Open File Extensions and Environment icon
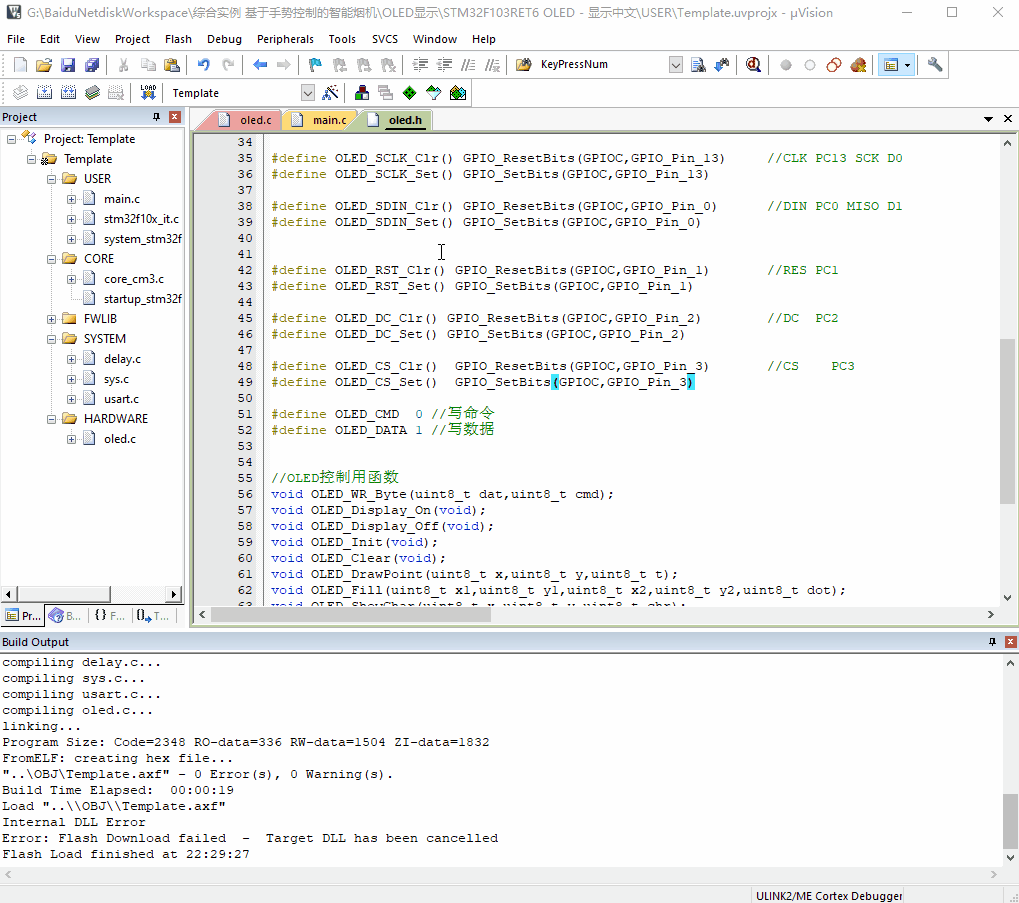Screen dimensions: 1019x903 click(362, 93)
